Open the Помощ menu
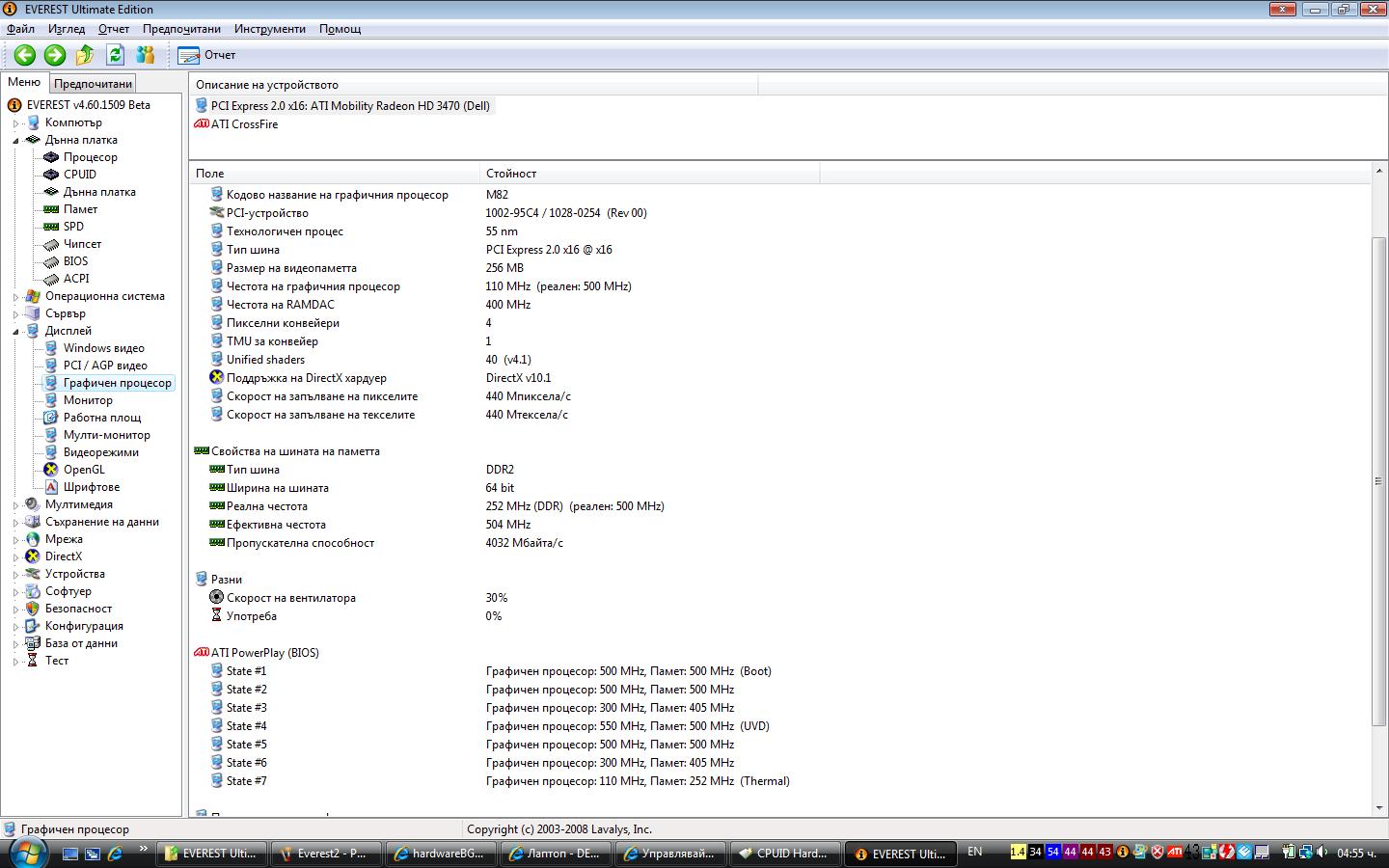1389x868 pixels. click(340, 29)
